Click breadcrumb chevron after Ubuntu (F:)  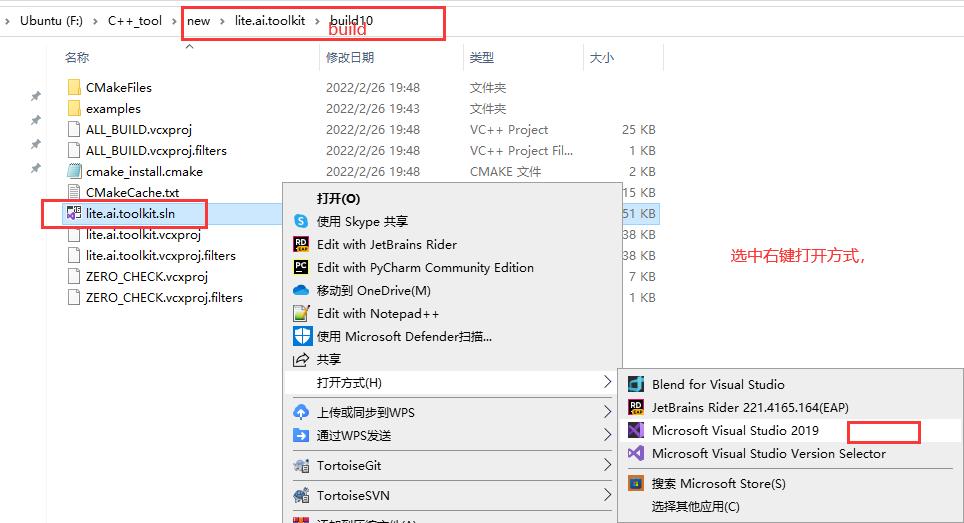(x=95, y=22)
